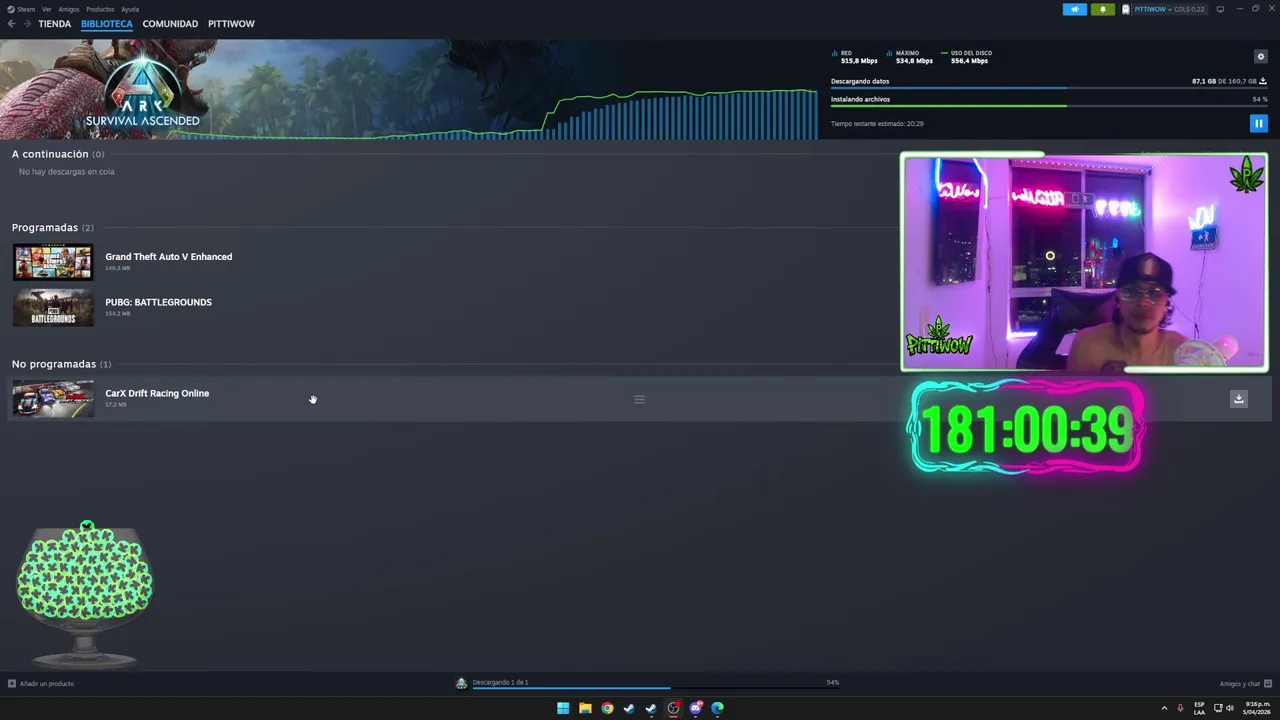Open download settings gear icon

[1260, 57]
